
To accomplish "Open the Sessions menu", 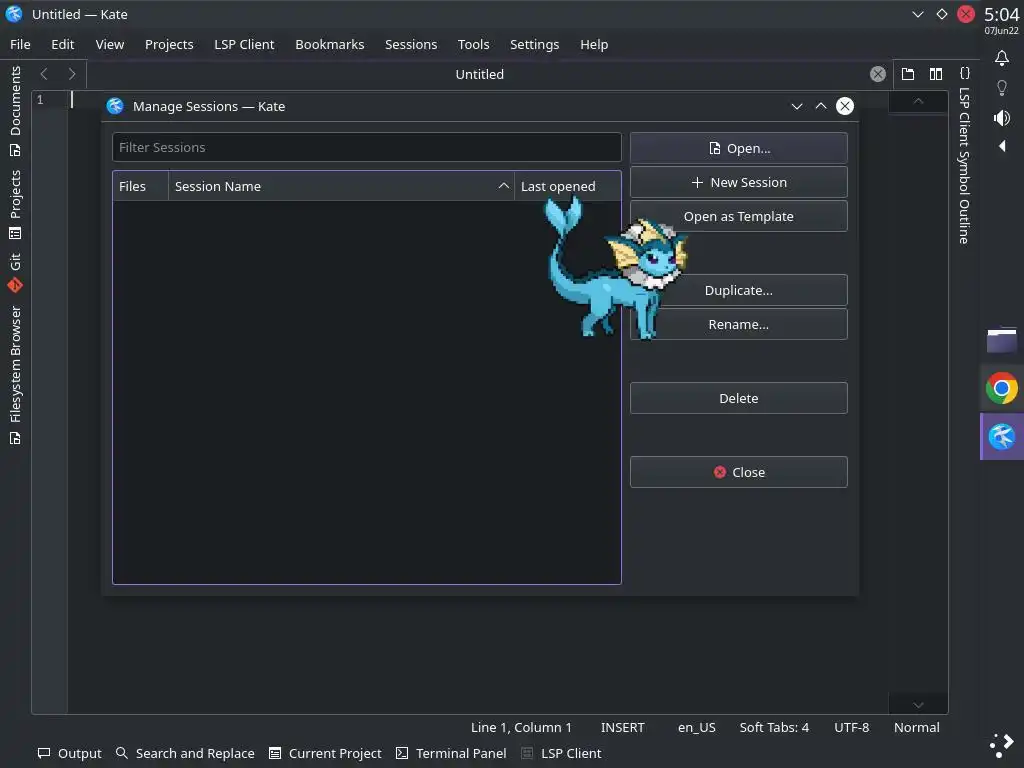I will [411, 44].
